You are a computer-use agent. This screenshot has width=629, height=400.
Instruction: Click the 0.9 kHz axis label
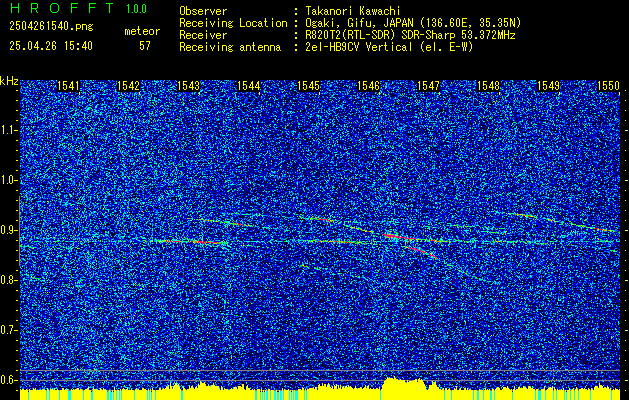point(8,230)
